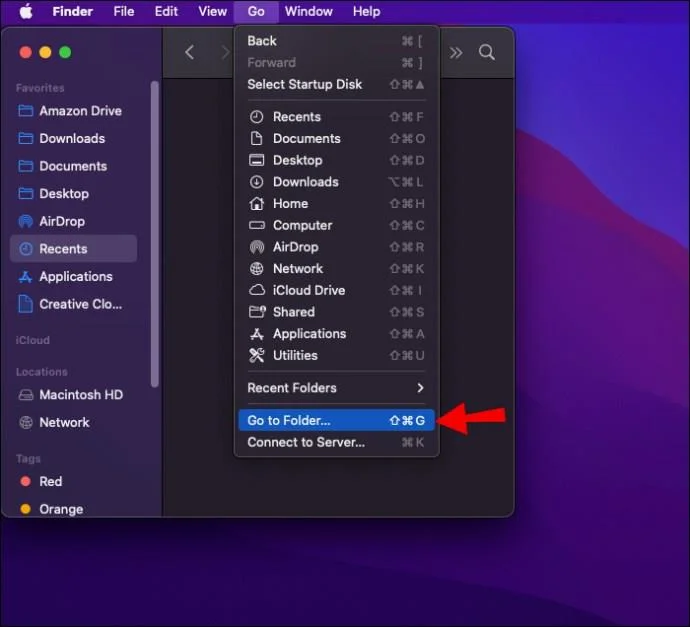Screen dimensions: 690x627
Task: Choose Computer in the Go menu
Action: point(336,225)
